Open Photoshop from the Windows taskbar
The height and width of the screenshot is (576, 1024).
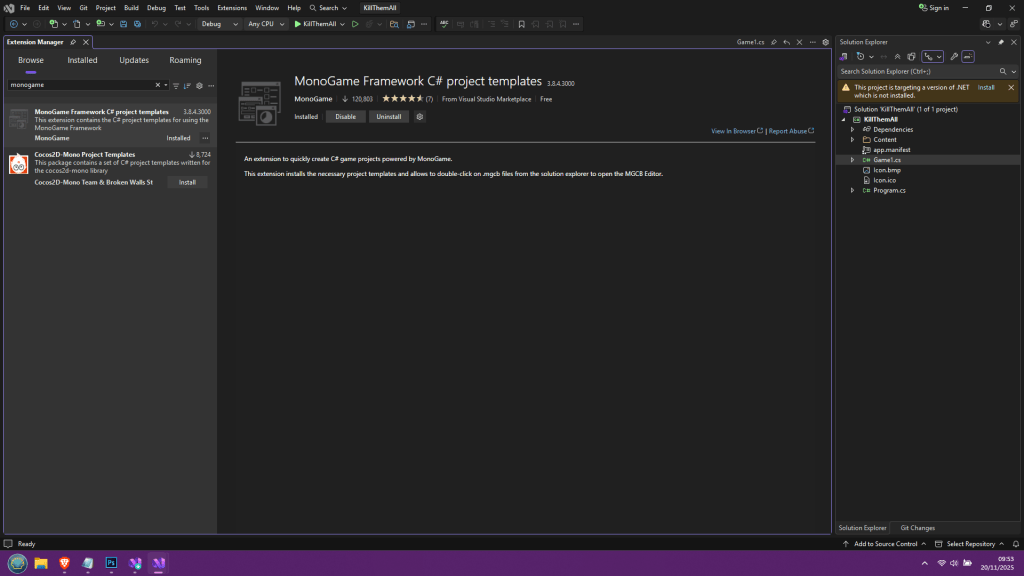(112, 564)
